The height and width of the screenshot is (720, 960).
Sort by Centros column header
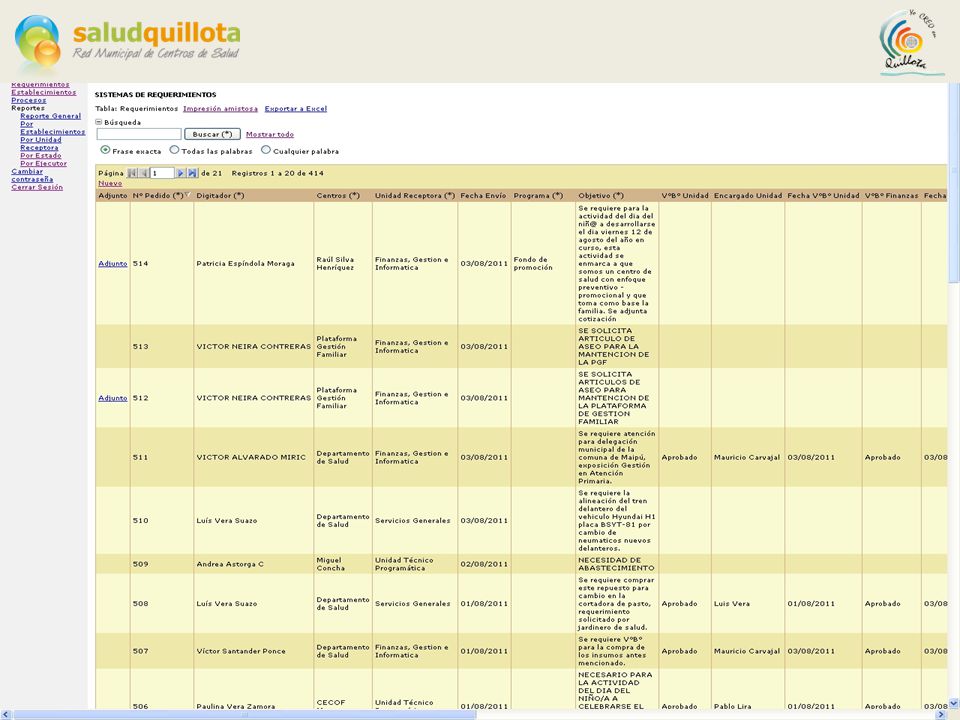pyautogui.click(x=338, y=196)
